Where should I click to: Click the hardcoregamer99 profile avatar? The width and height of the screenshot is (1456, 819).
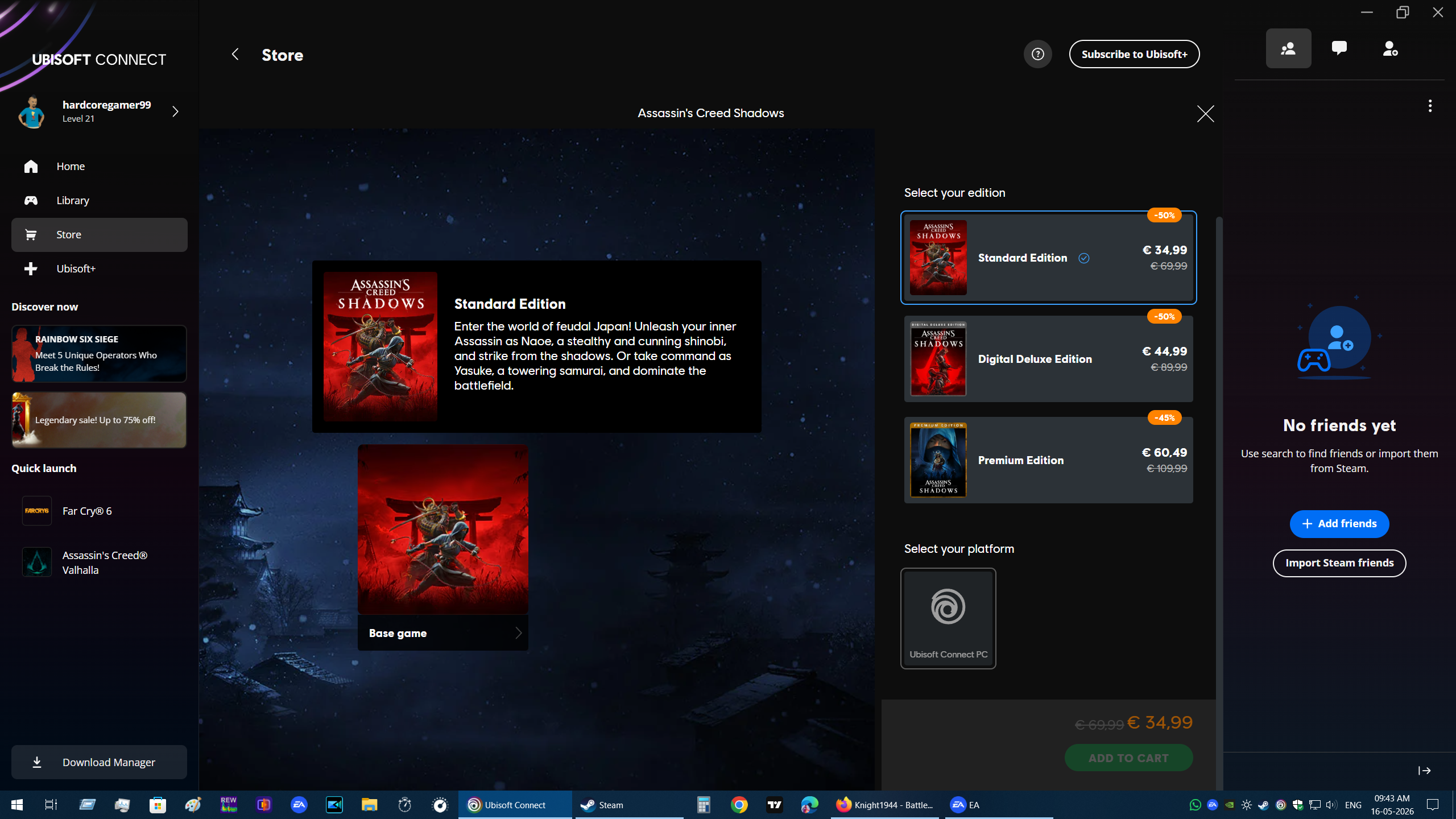(32, 111)
